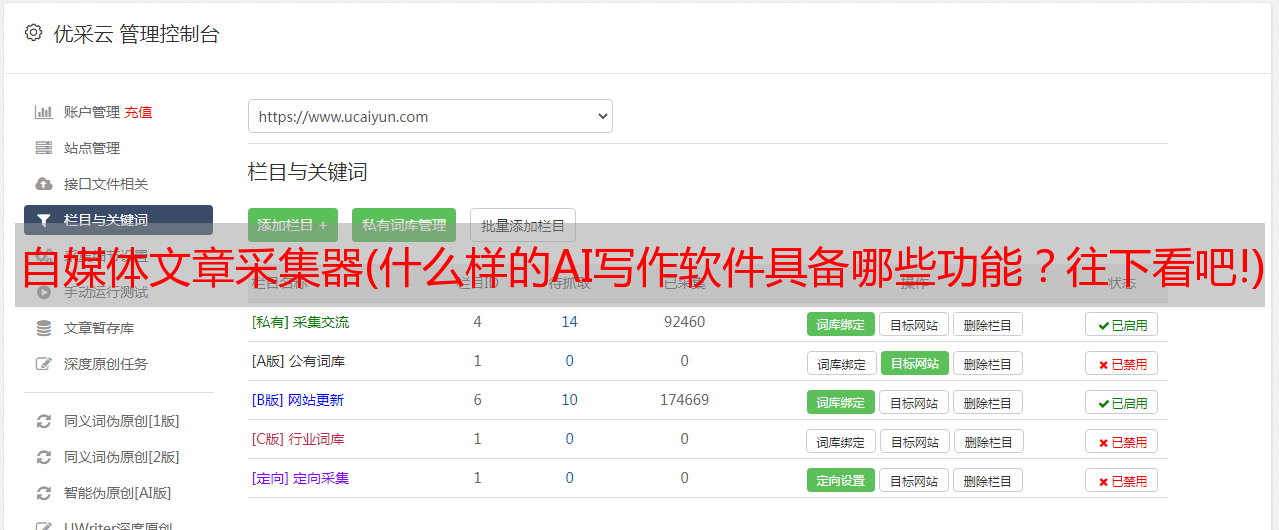The image size is (1279, 530).
Task: Click 词库绑定 in the 公有词库 row
Action: pyautogui.click(x=842, y=363)
